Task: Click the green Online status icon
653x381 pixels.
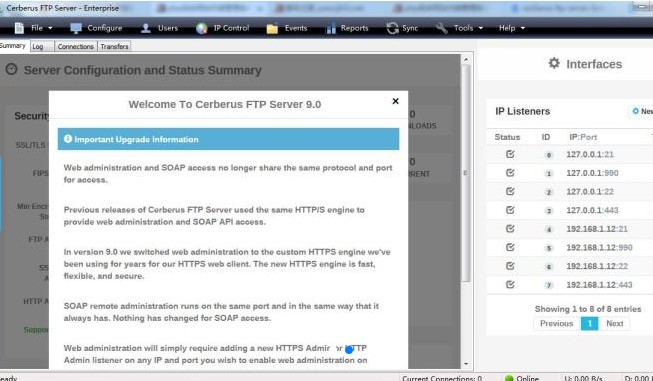Action: [509, 378]
